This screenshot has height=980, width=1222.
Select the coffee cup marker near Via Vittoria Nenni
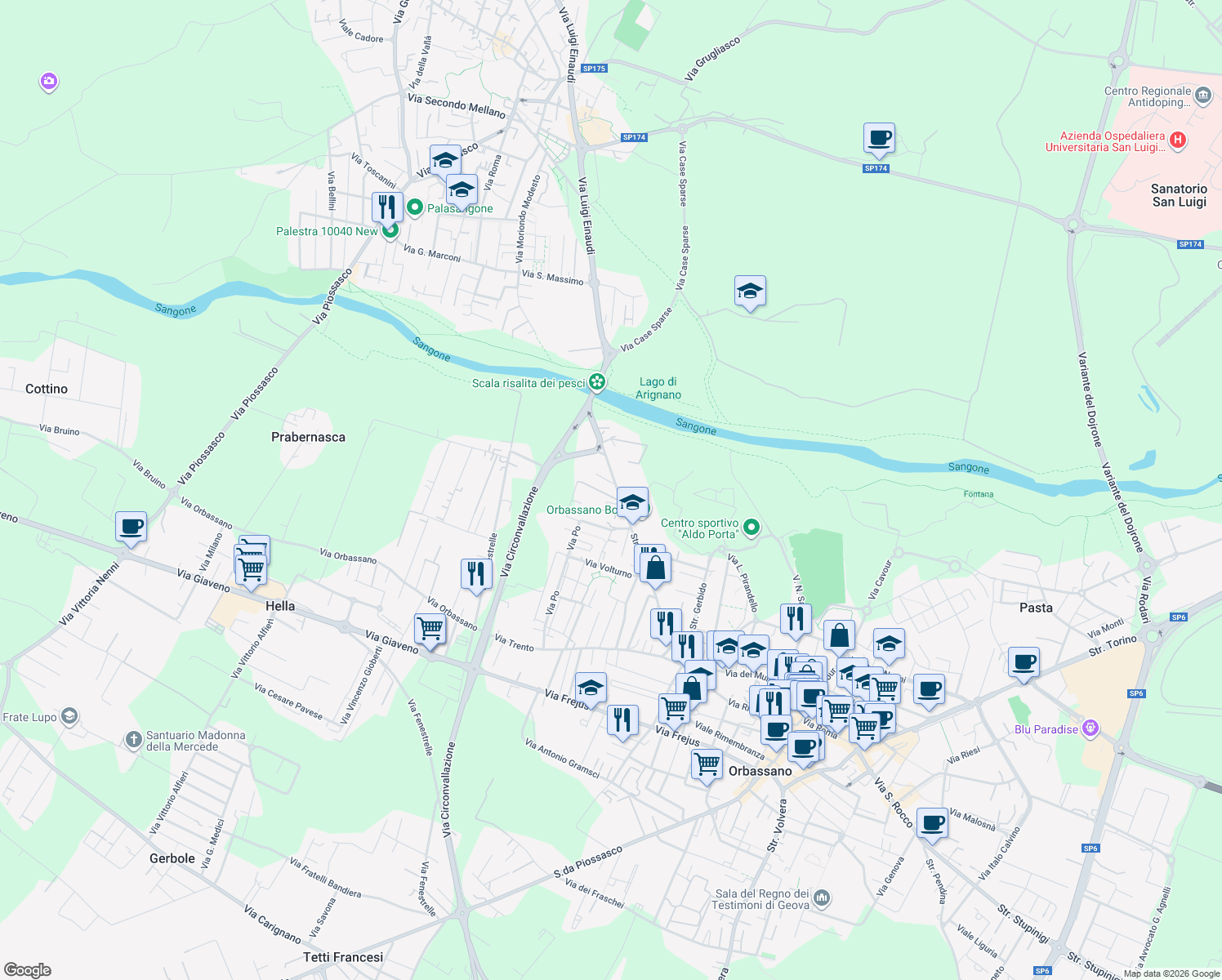tap(131, 528)
